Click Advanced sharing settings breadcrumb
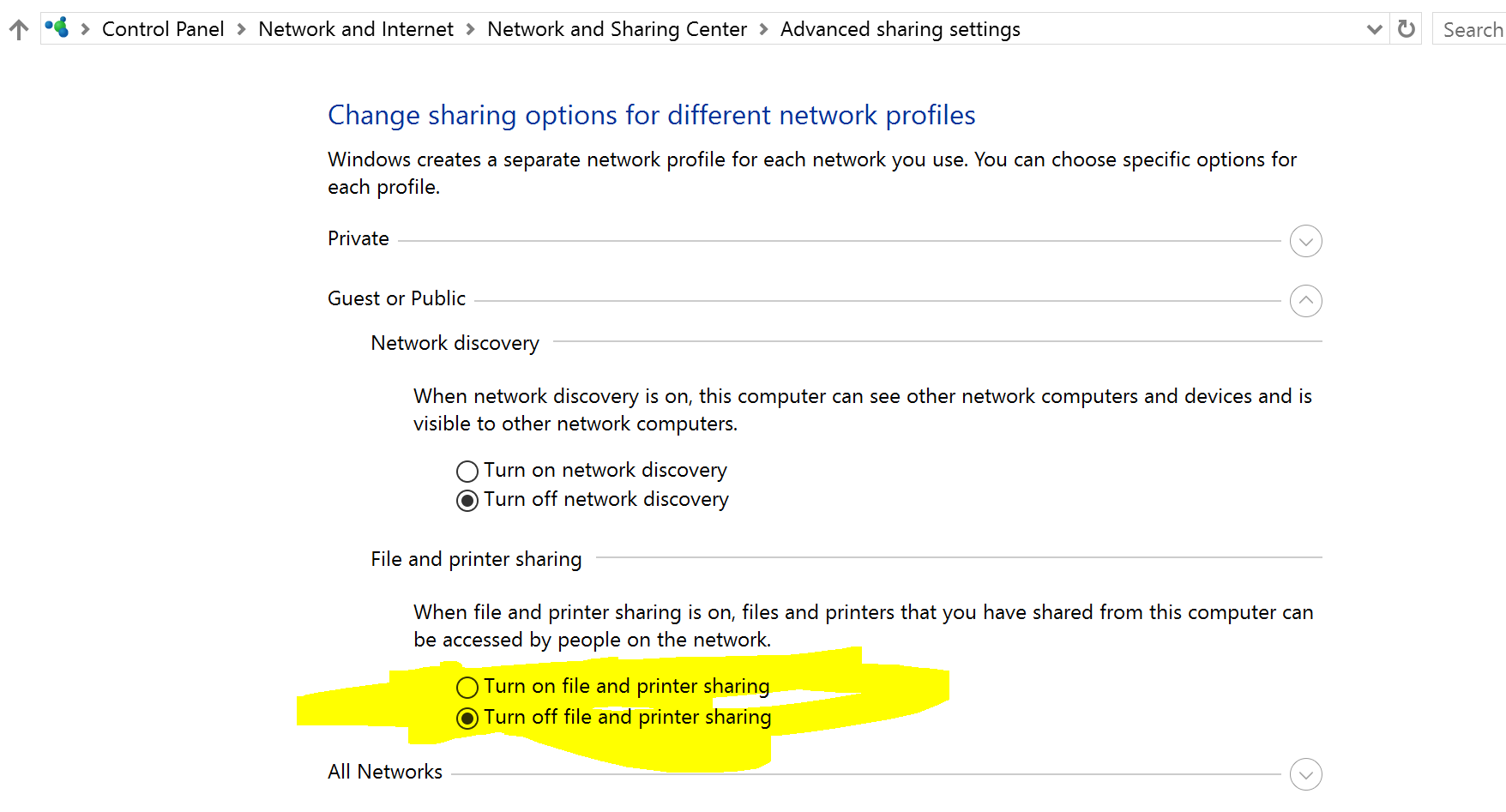 coord(900,28)
